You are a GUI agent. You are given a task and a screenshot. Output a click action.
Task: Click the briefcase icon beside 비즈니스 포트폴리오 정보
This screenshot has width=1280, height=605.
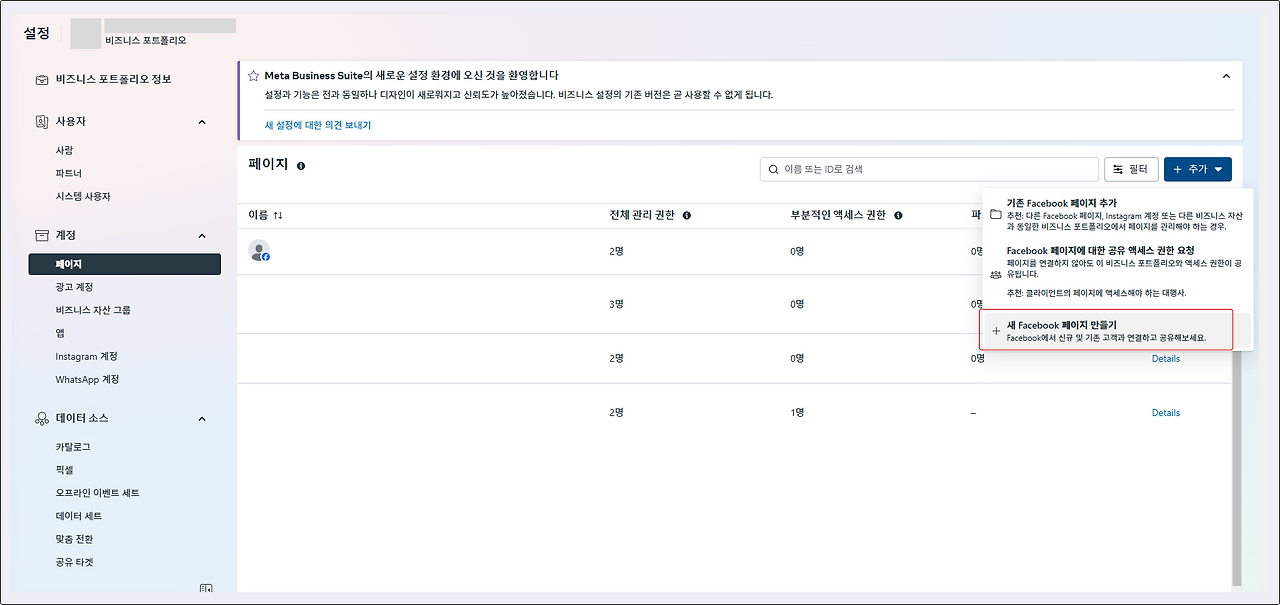42,80
